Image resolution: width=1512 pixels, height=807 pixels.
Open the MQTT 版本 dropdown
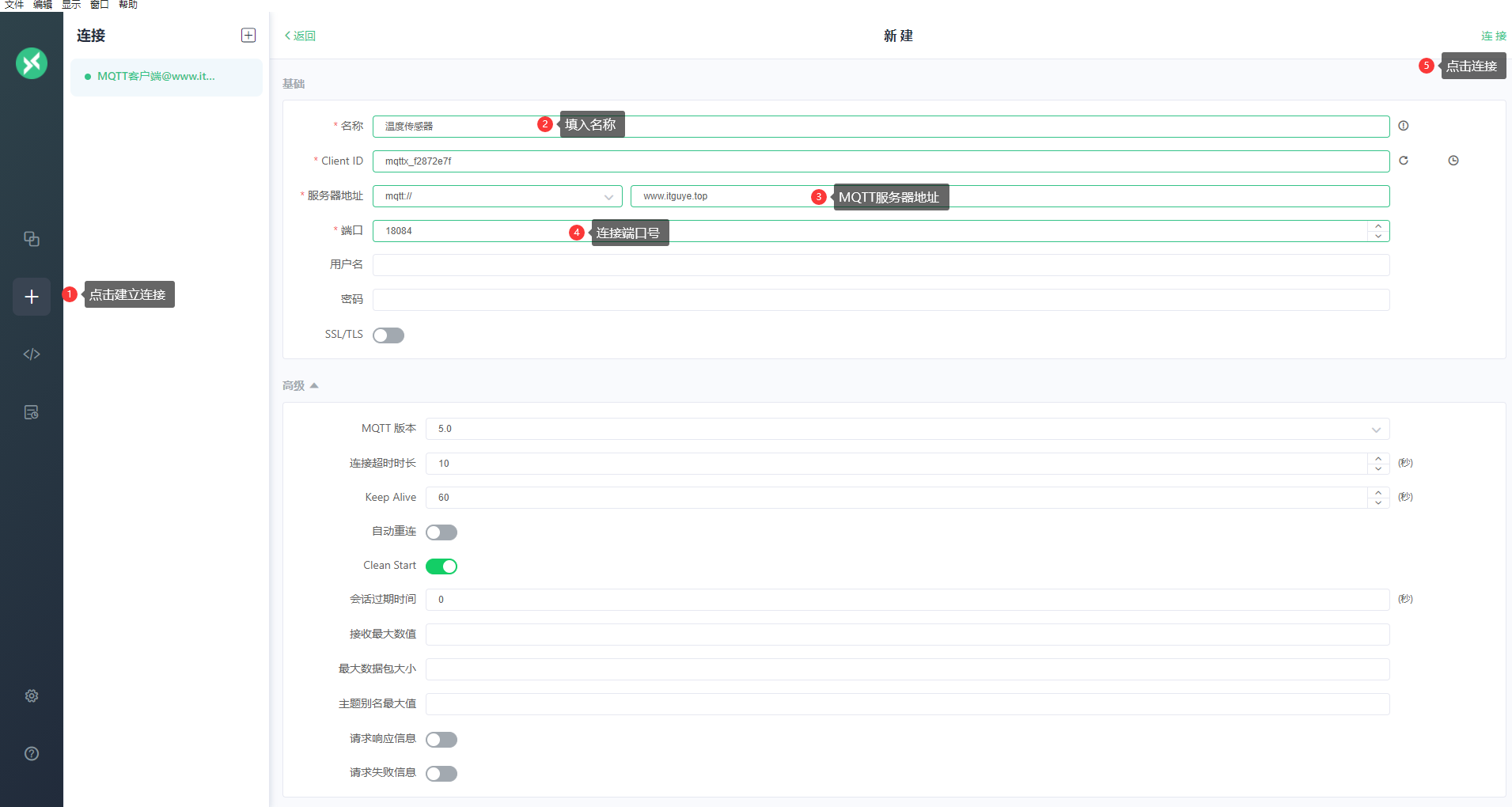coord(908,429)
